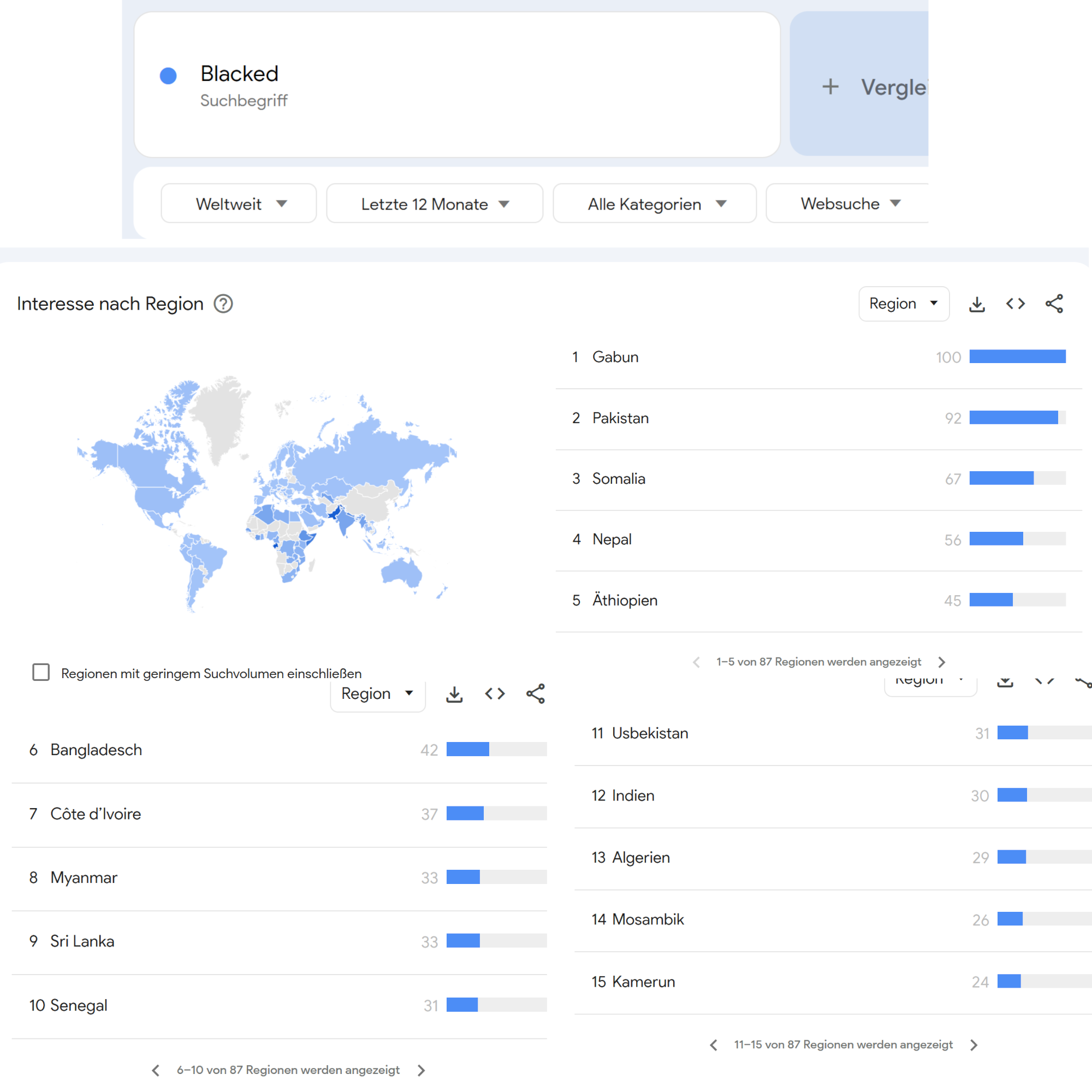This screenshot has width=1092, height=1092.
Task: Open the Region dropdown above Bangladesch list
Action: 378,694
